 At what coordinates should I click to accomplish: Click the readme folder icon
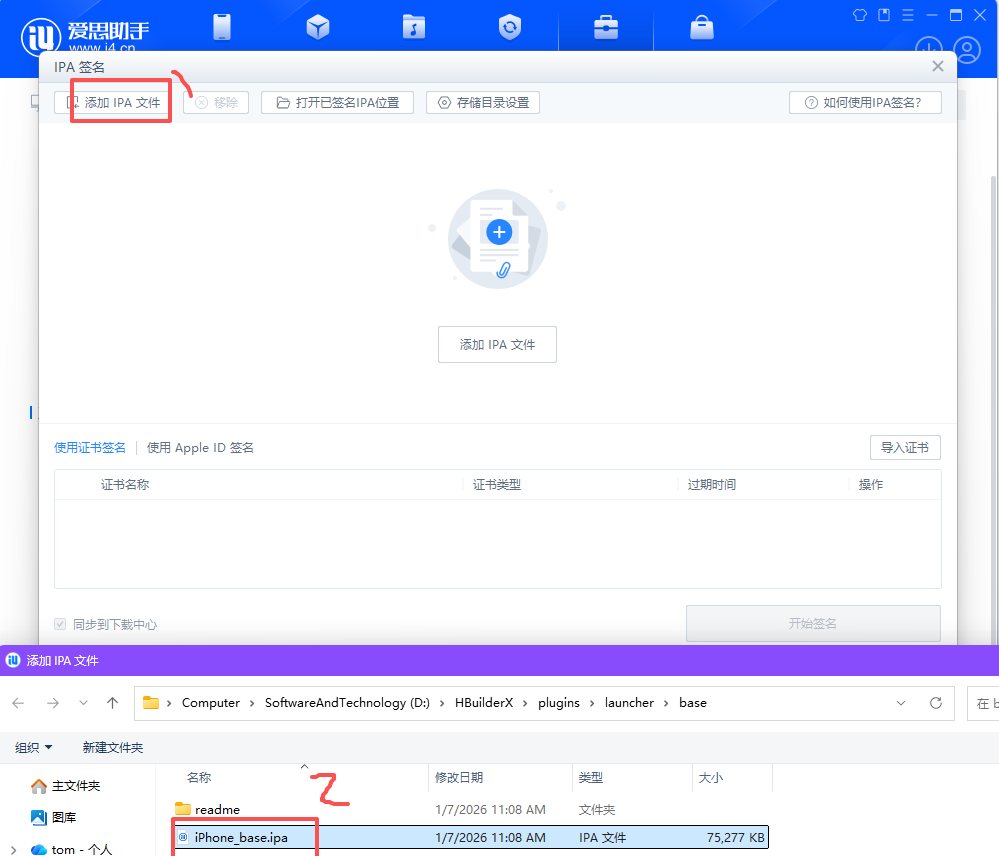coord(183,809)
